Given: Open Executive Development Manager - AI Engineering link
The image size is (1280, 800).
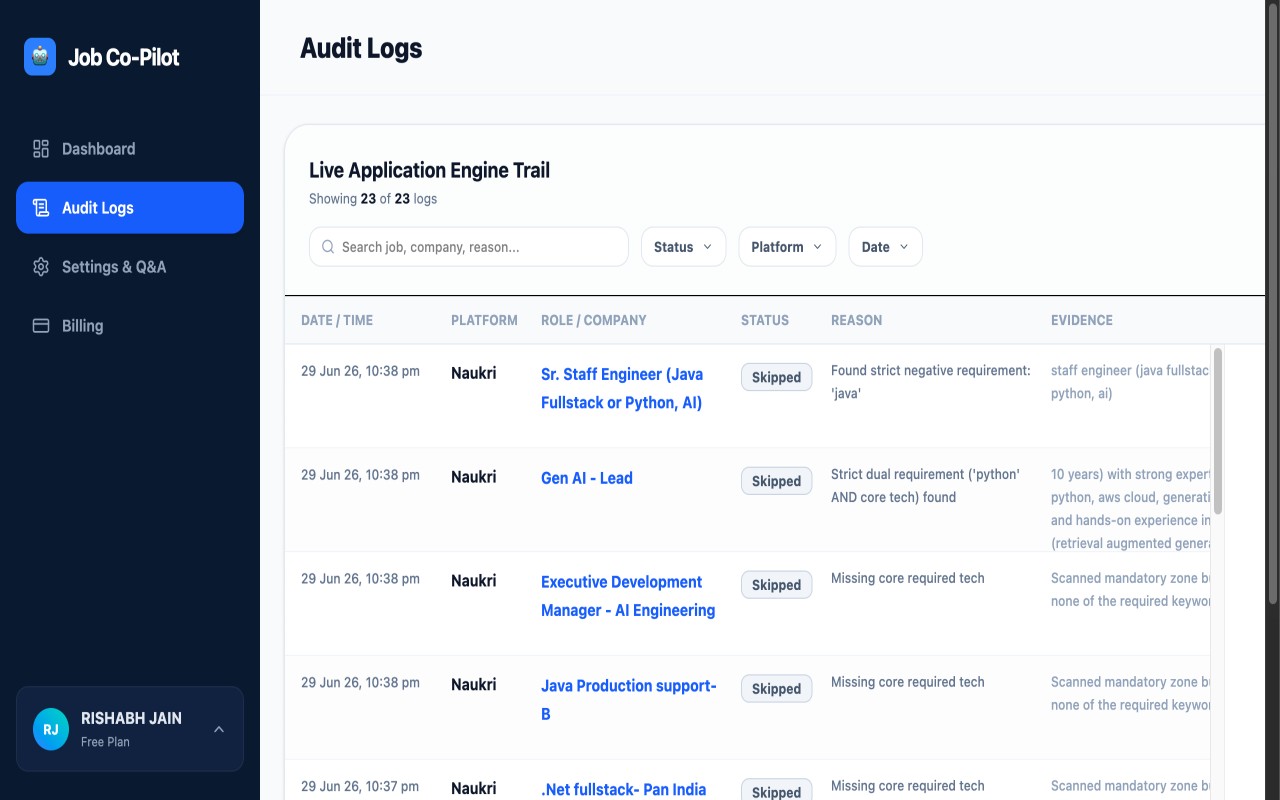Looking at the screenshot, I should pyautogui.click(x=628, y=596).
